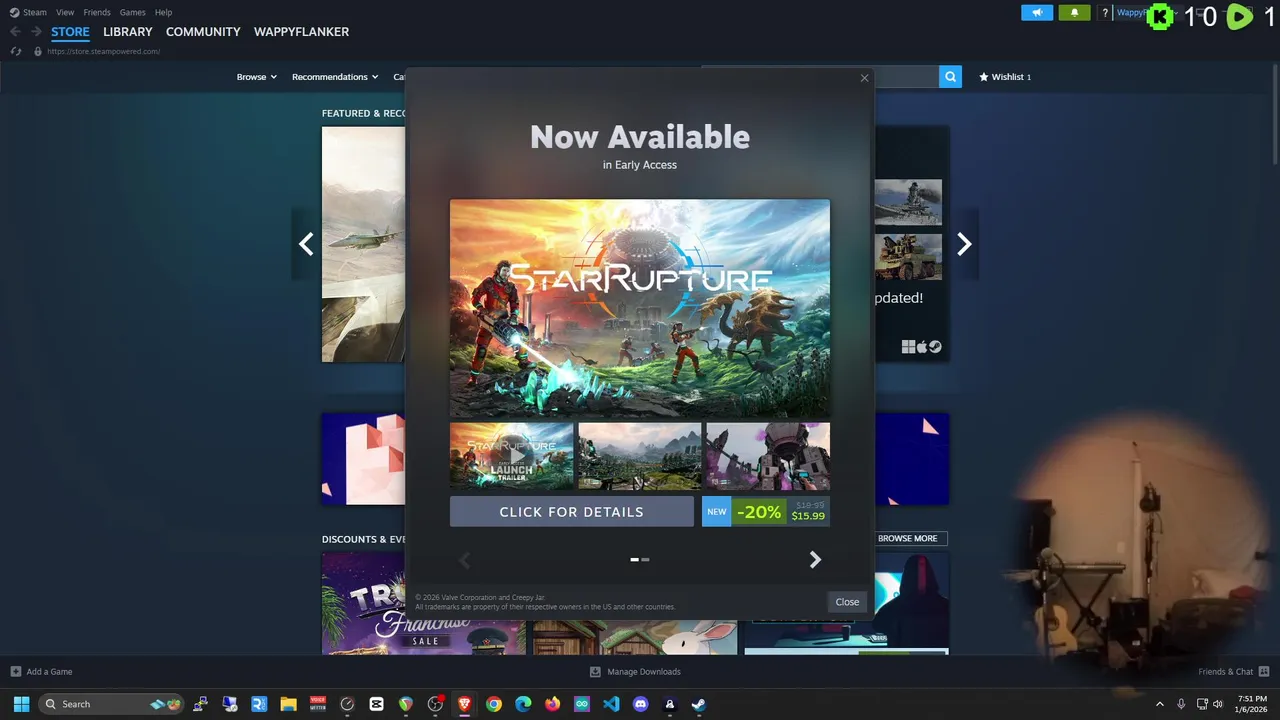Expand the Browse dropdown
Viewport: 1280px width, 720px height.
tap(256, 77)
